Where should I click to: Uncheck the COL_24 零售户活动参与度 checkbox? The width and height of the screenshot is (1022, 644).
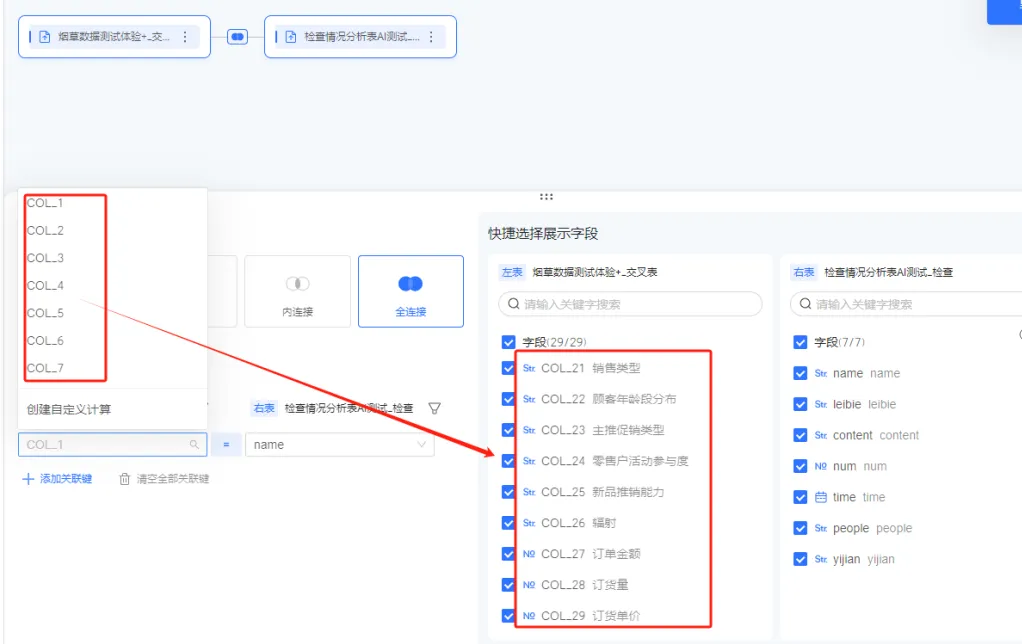click(x=508, y=461)
